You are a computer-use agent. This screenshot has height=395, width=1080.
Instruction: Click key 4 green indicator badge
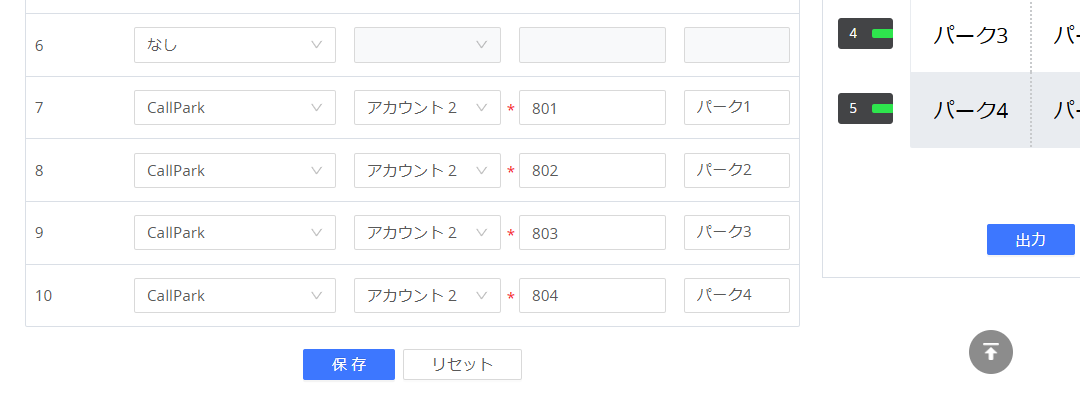(865, 33)
